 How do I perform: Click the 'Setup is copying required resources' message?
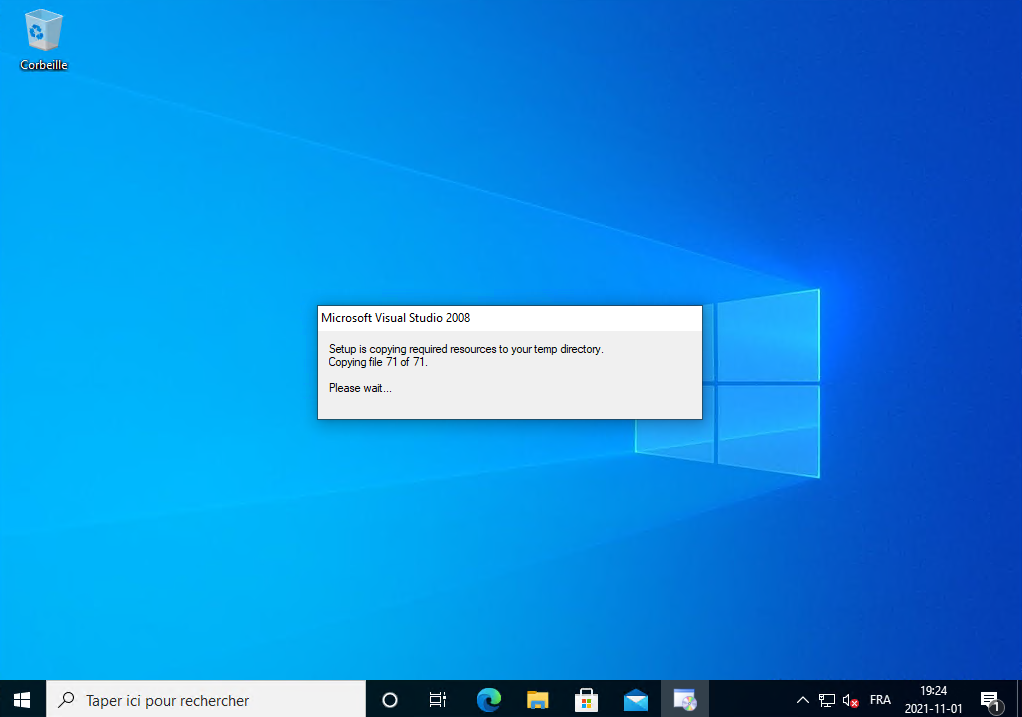(466, 349)
